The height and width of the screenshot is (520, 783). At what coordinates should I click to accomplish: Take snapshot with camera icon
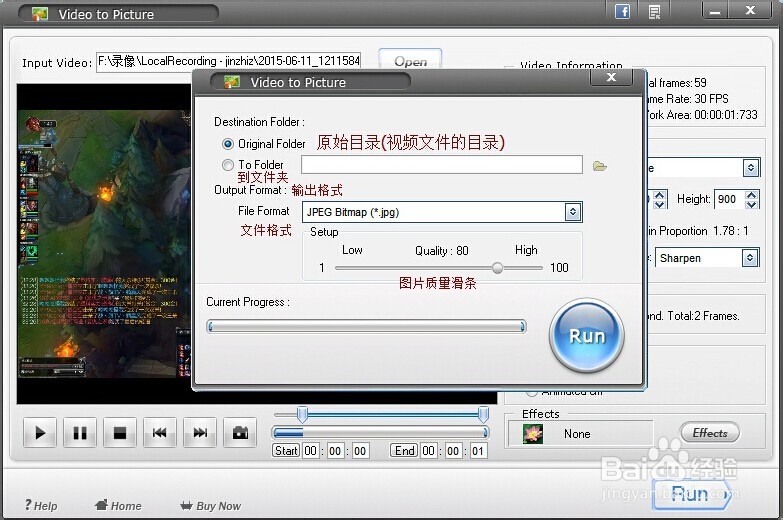(240, 433)
